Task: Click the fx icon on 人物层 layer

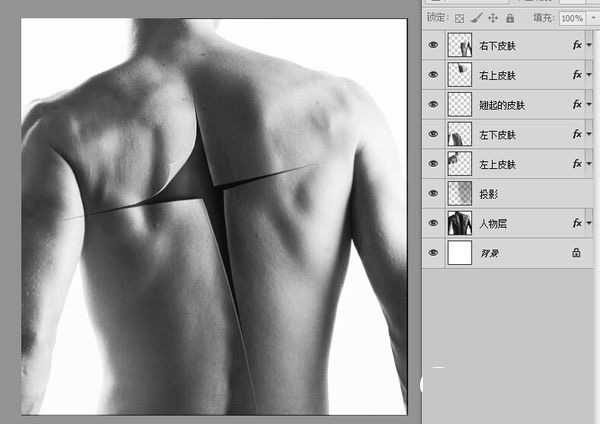Action: [x=576, y=223]
